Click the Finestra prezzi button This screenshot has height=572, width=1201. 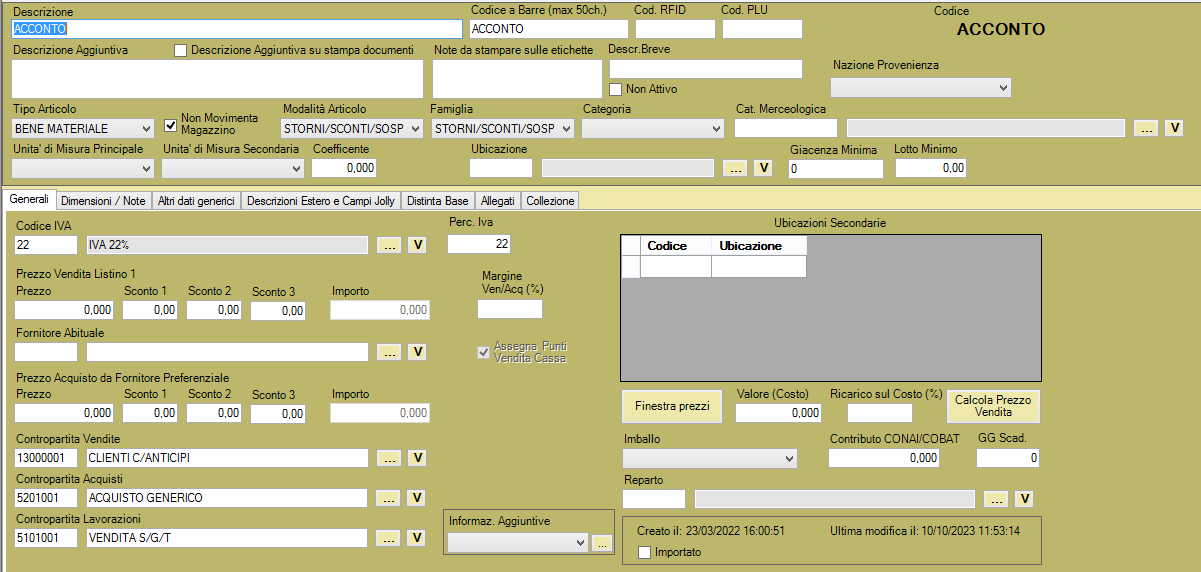coord(671,406)
